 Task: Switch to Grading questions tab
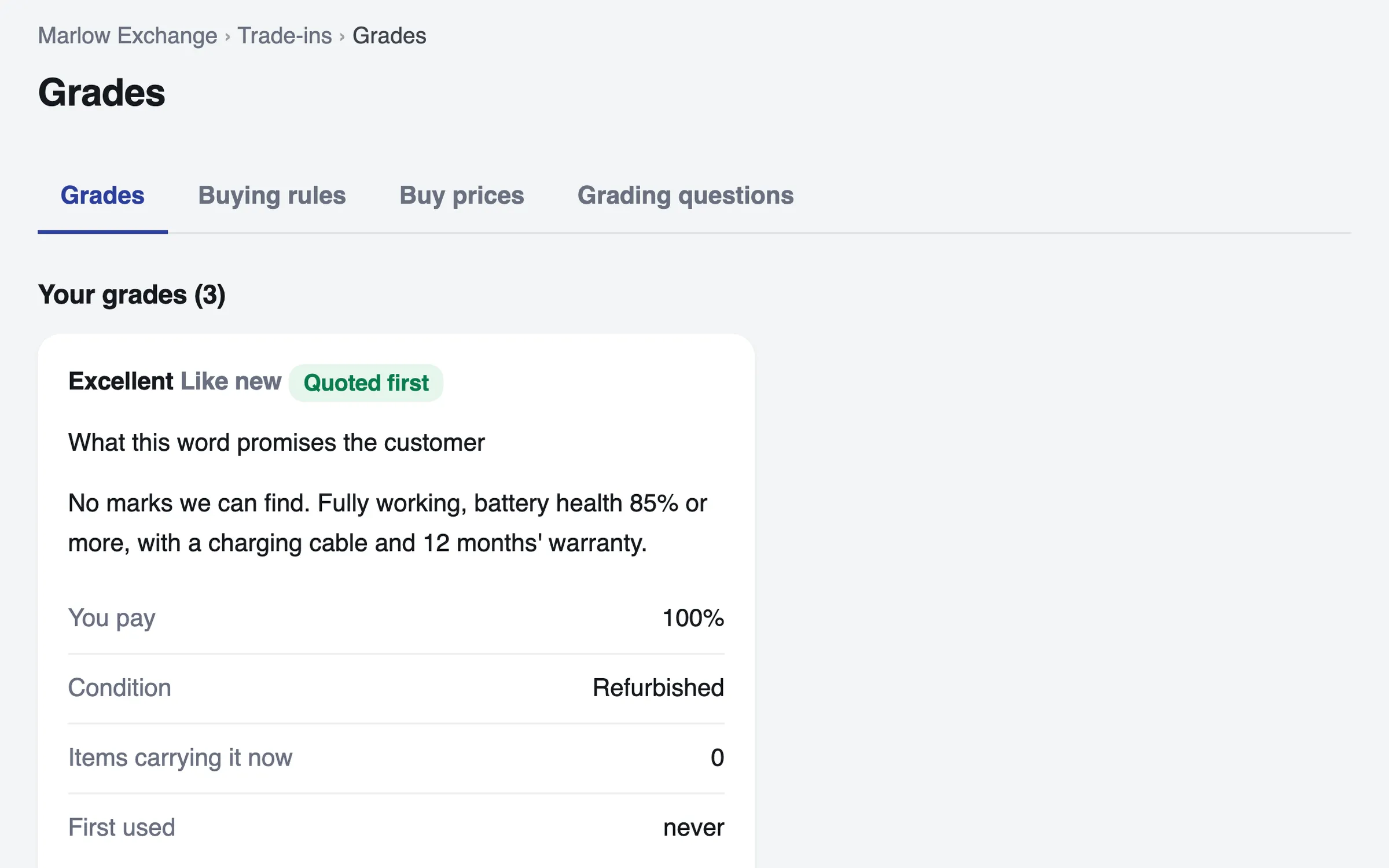pos(686,196)
